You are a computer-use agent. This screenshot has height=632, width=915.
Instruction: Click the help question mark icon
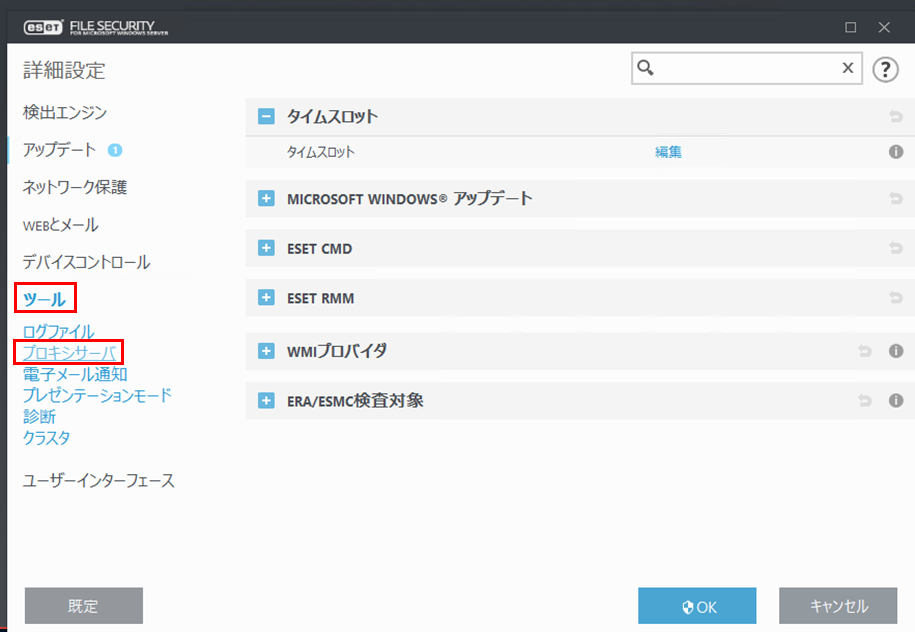885,68
